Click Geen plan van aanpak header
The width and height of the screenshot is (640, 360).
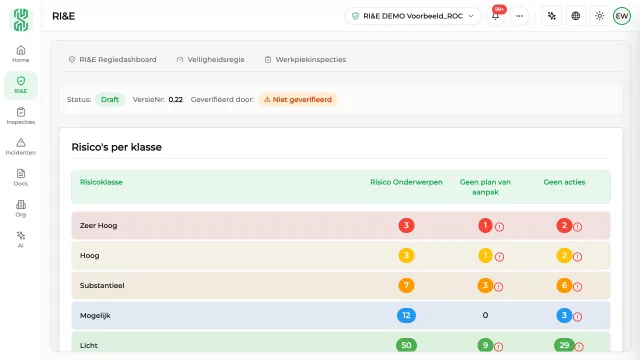pyautogui.click(x=485, y=187)
